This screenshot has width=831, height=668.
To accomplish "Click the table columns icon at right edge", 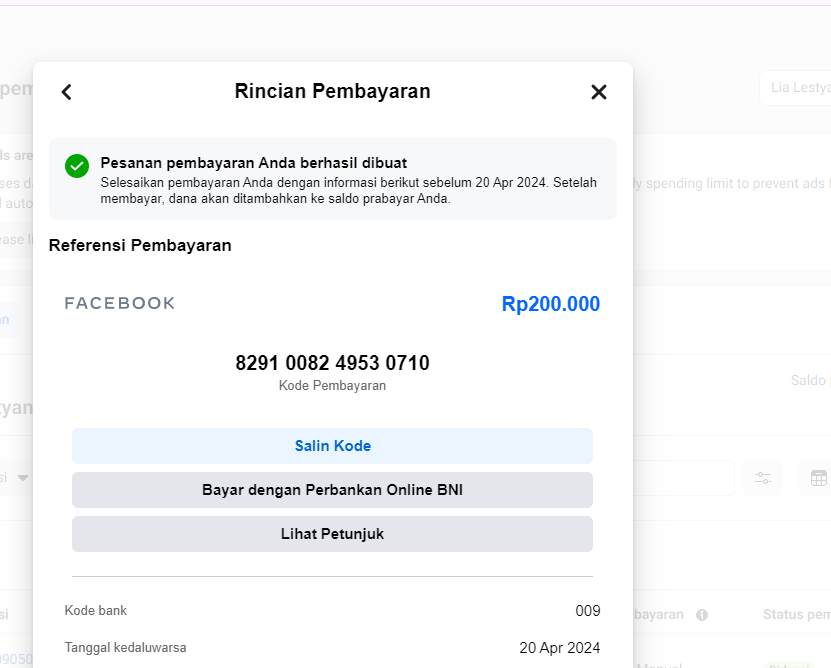I will [x=818, y=478].
